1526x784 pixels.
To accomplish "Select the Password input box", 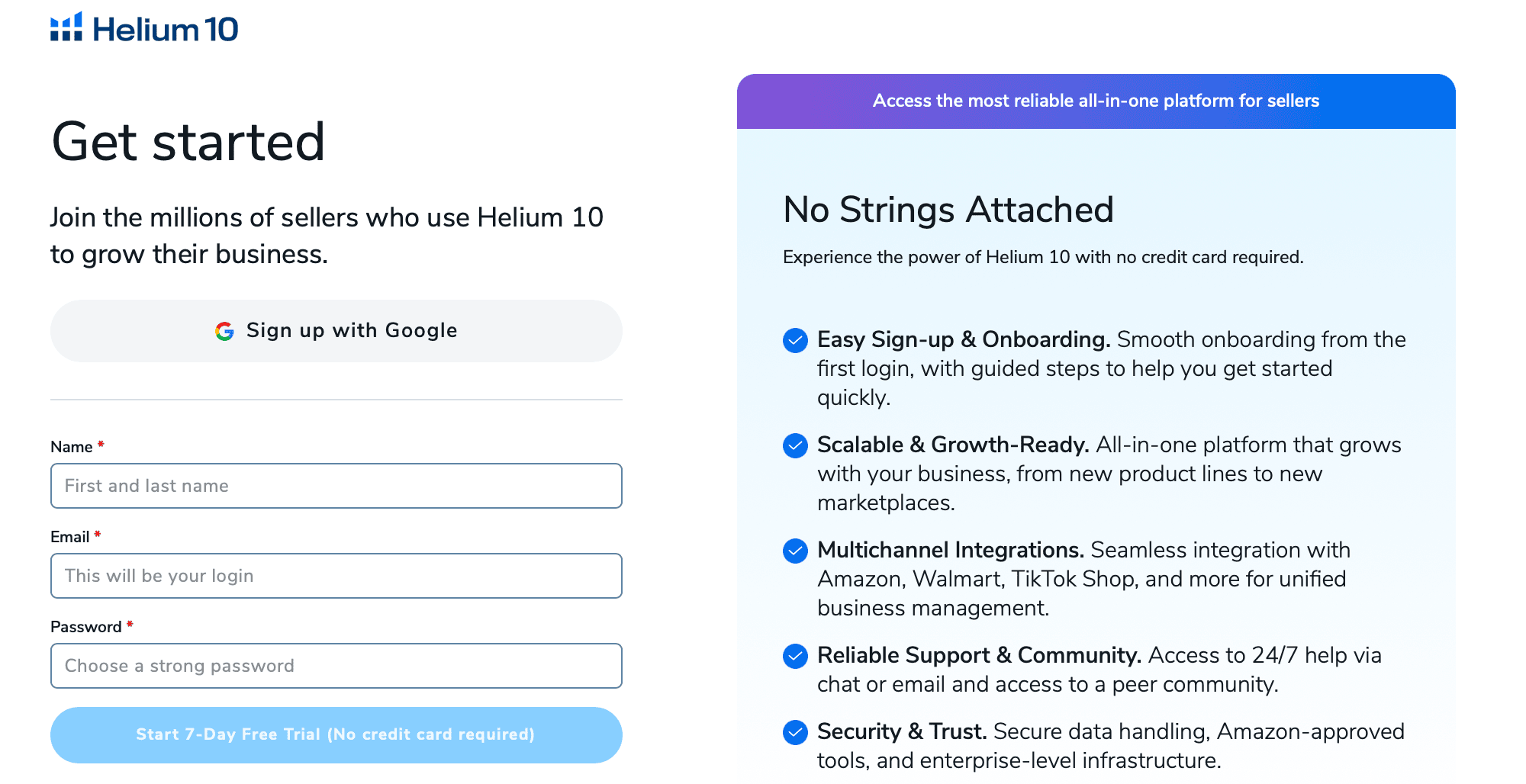I will [x=336, y=666].
